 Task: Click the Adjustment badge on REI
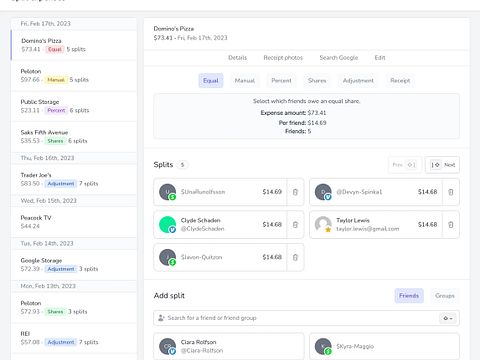point(61,342)
